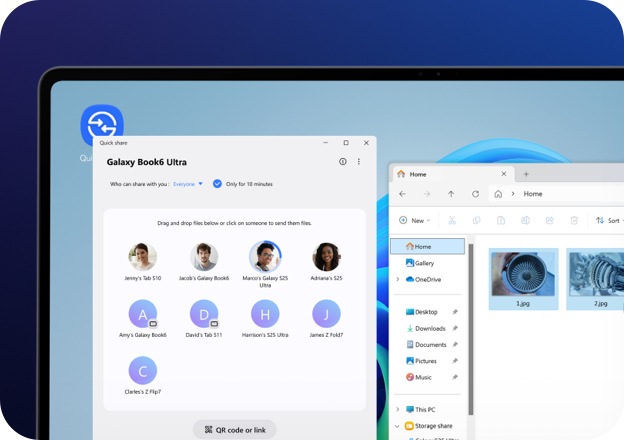
Task: Click the Rename icon in Explorer toolbar
Action: pyautogui.click(x=525, y=220)
